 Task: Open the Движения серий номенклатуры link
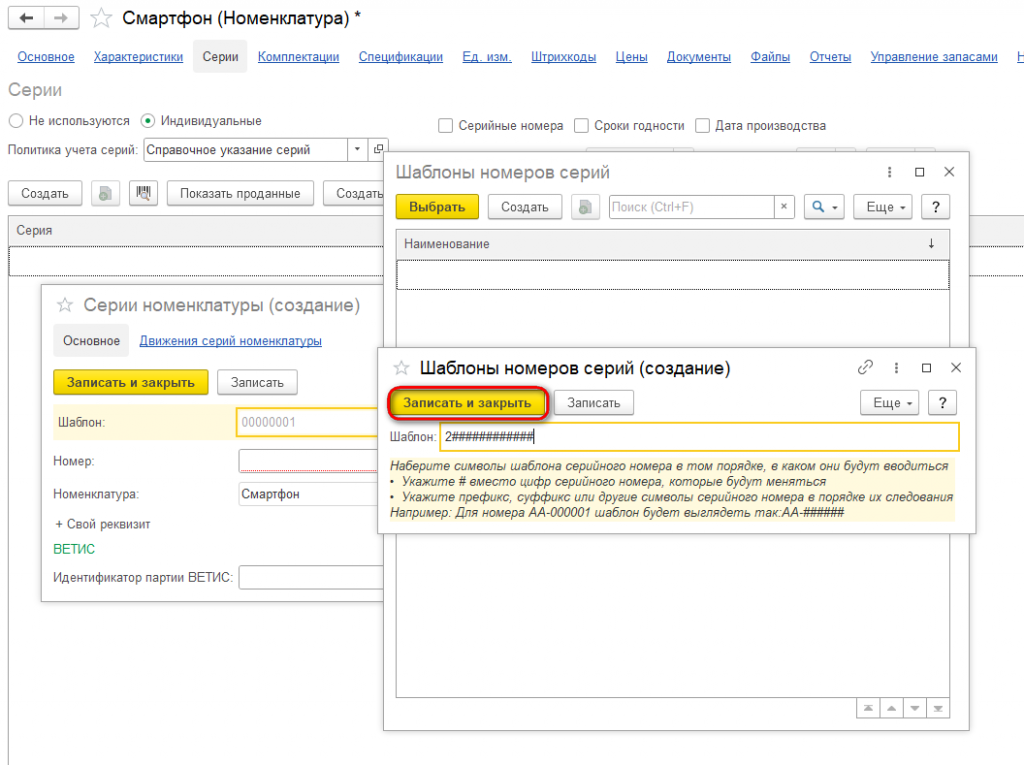(x=231, y=341)
